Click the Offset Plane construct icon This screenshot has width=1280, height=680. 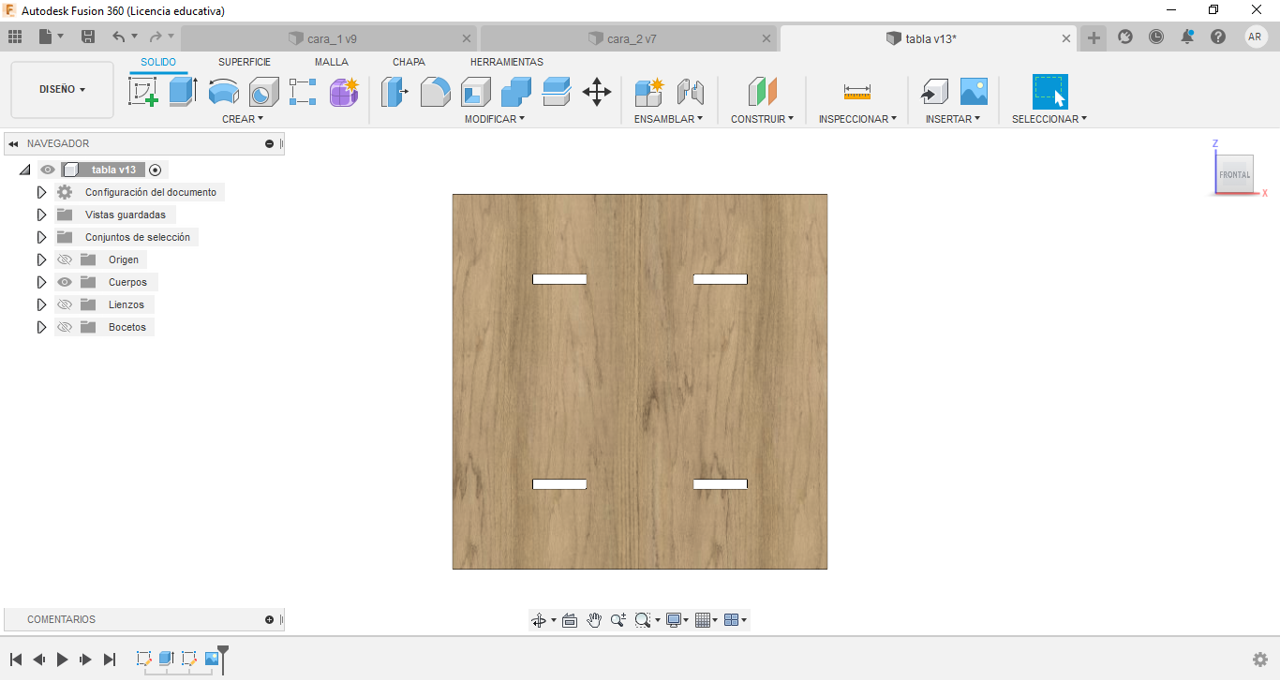click(x=762, y=92)
